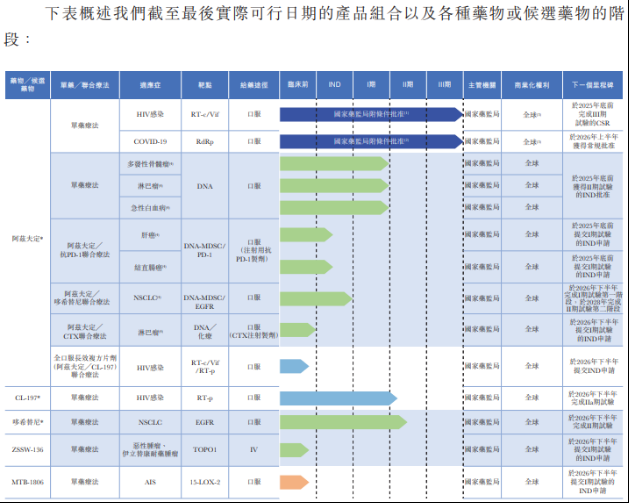Image resolution: width=629 pixels, height=503 pixels.
Task: Click the RdRp target cell
Action: tap(206, 142)
